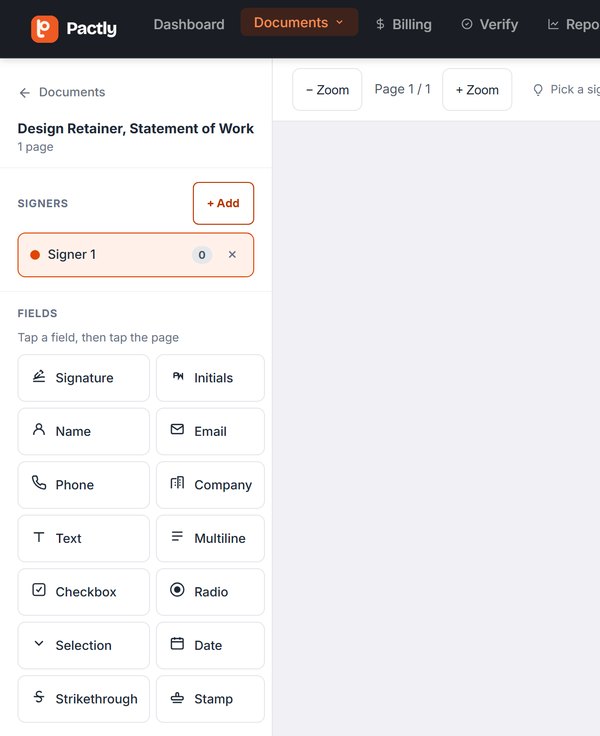Screen dimensions: 600x736
Task: Click the 'Design Retainer, Statement of Work' title
Action: click(x=136, y=128)
